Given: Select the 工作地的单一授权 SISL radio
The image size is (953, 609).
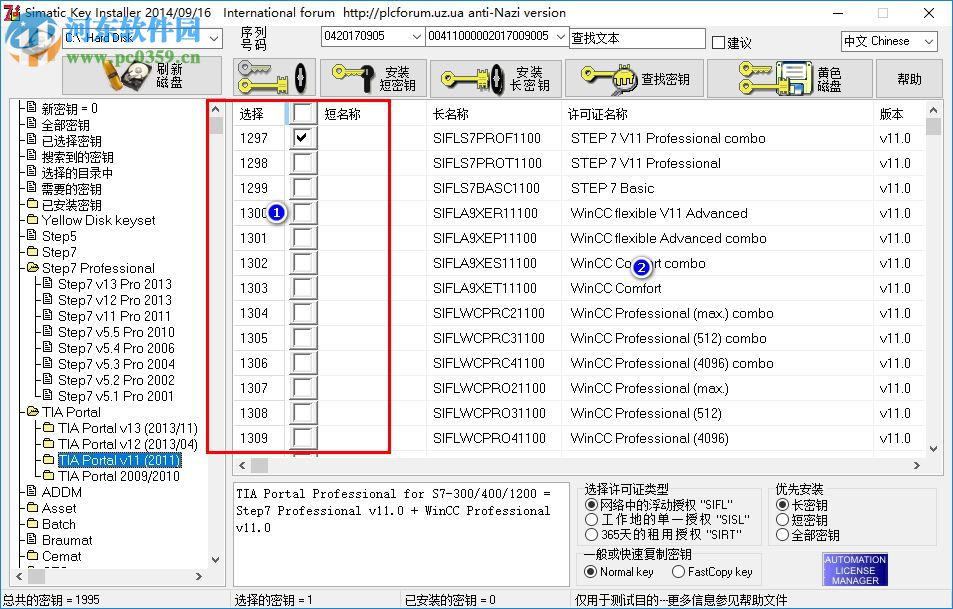Looking at the screenshot, I should tap(591, 520).
